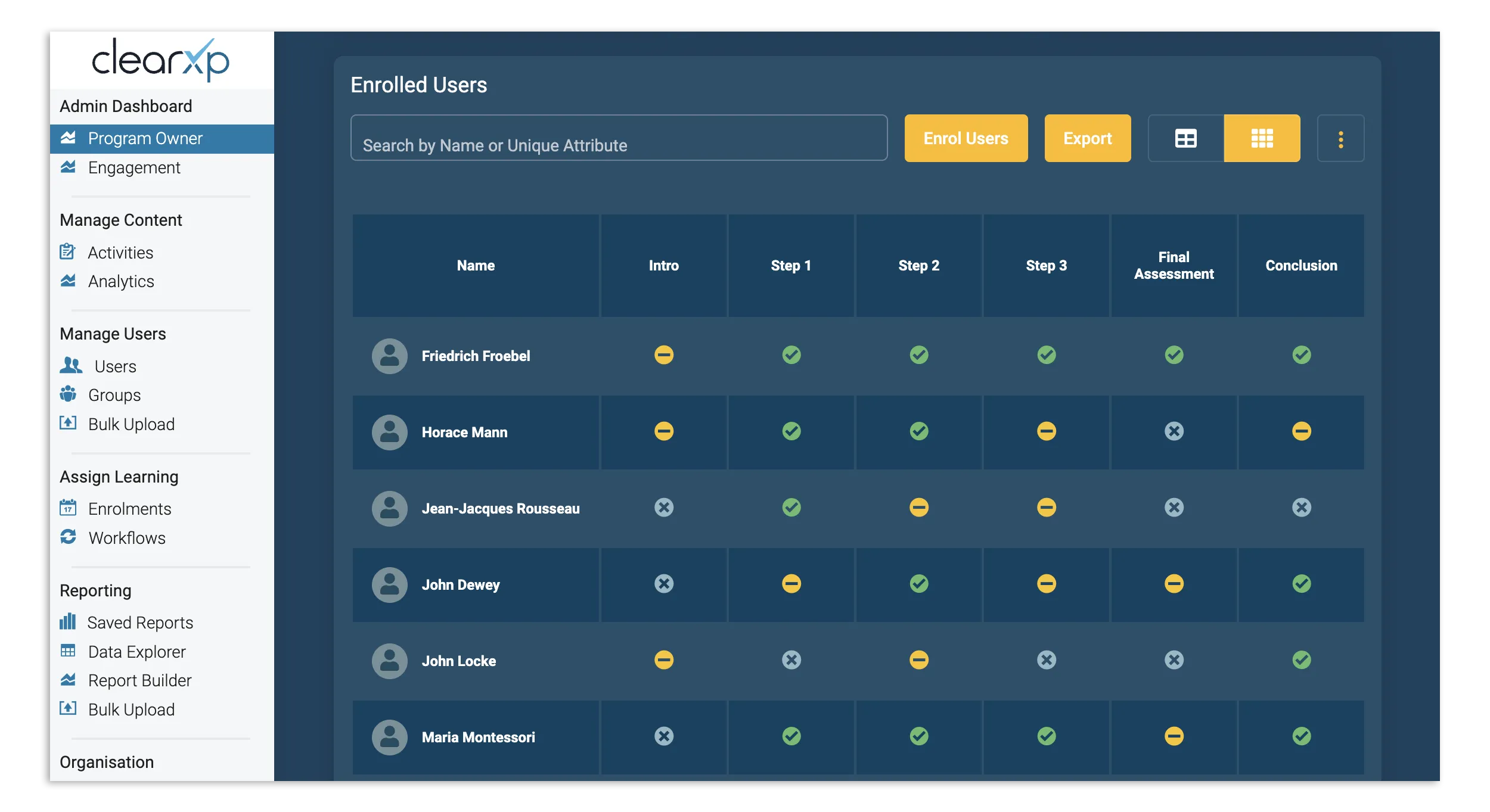Click the Activities clipboard icon
This screenshot has height=812, width=1490.
point(68,252)
